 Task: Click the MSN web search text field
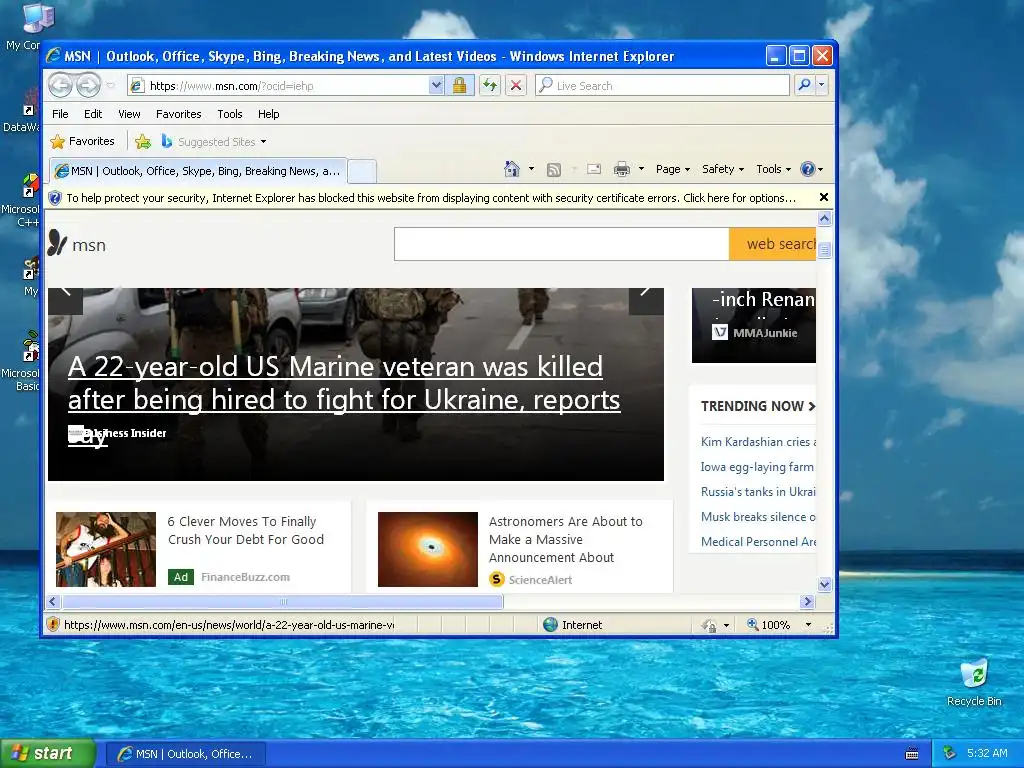(x=561, y=244)
